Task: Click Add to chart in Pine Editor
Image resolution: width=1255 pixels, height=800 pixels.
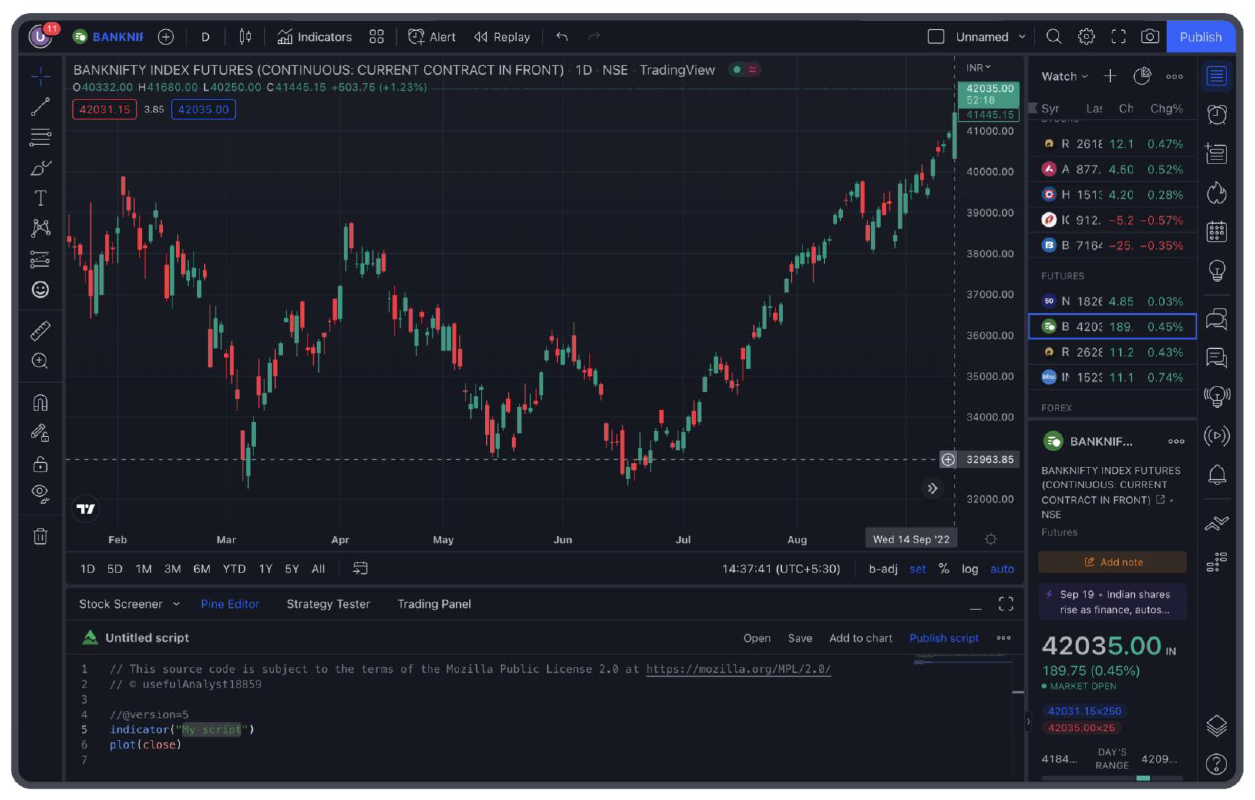Action: (860, 638)
